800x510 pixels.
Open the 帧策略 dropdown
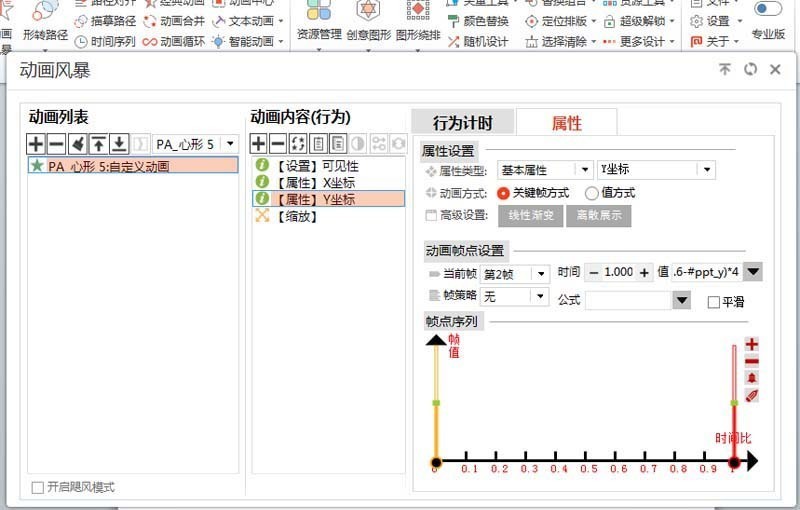[x=540, y=296]
